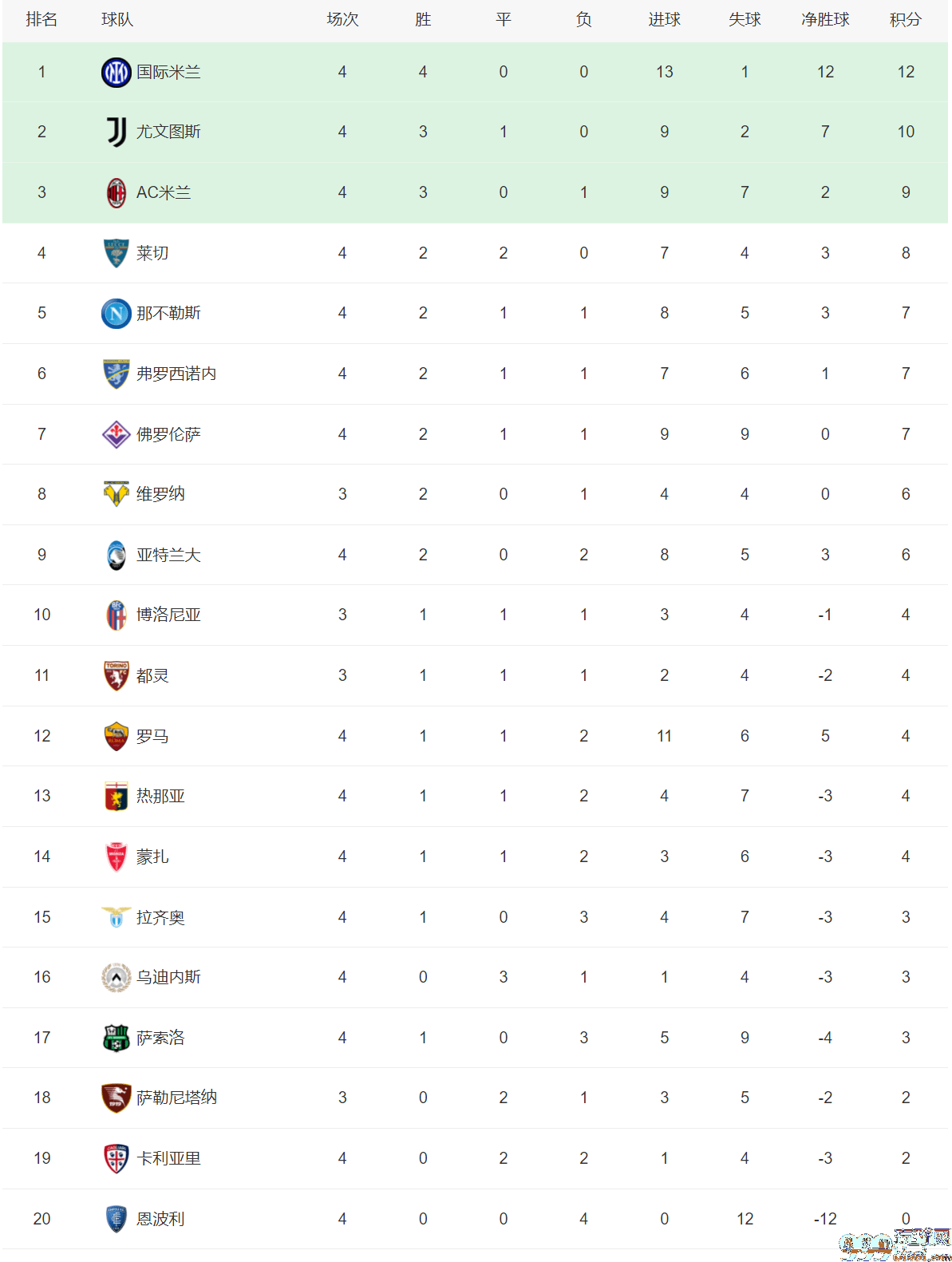Select the 进球 column header
Image resolution: width=952 pixels, height=1262 pixels.
664,19
